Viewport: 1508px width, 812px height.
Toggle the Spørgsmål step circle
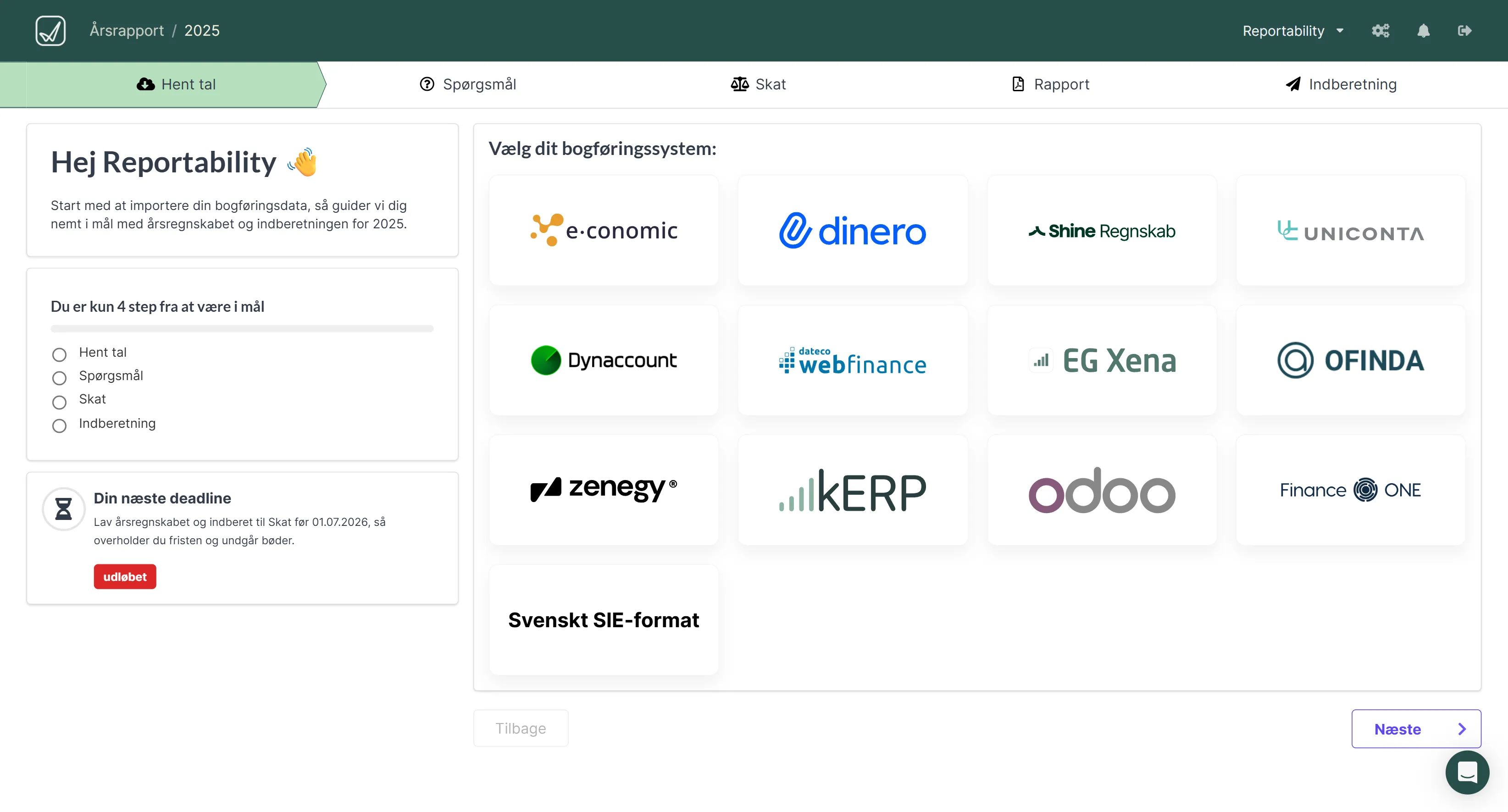pos(59,378)
